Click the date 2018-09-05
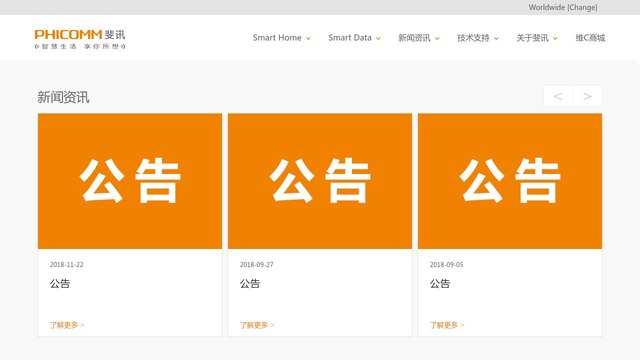The height and width of the screenshot is (360, 640). tap(446, 264)
